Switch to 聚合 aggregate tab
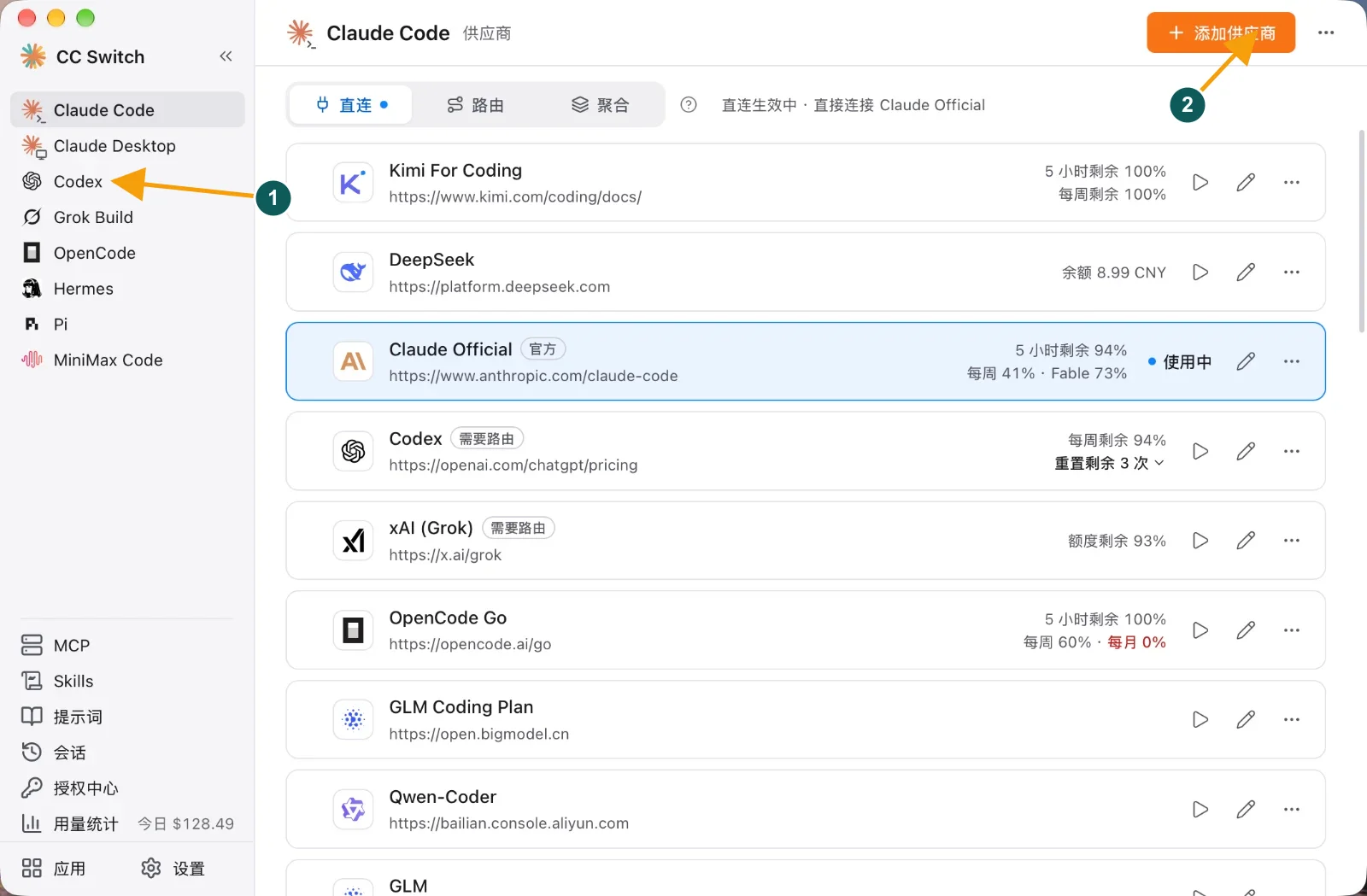Screen dimensions: 1367x896 tap(600, 105)
